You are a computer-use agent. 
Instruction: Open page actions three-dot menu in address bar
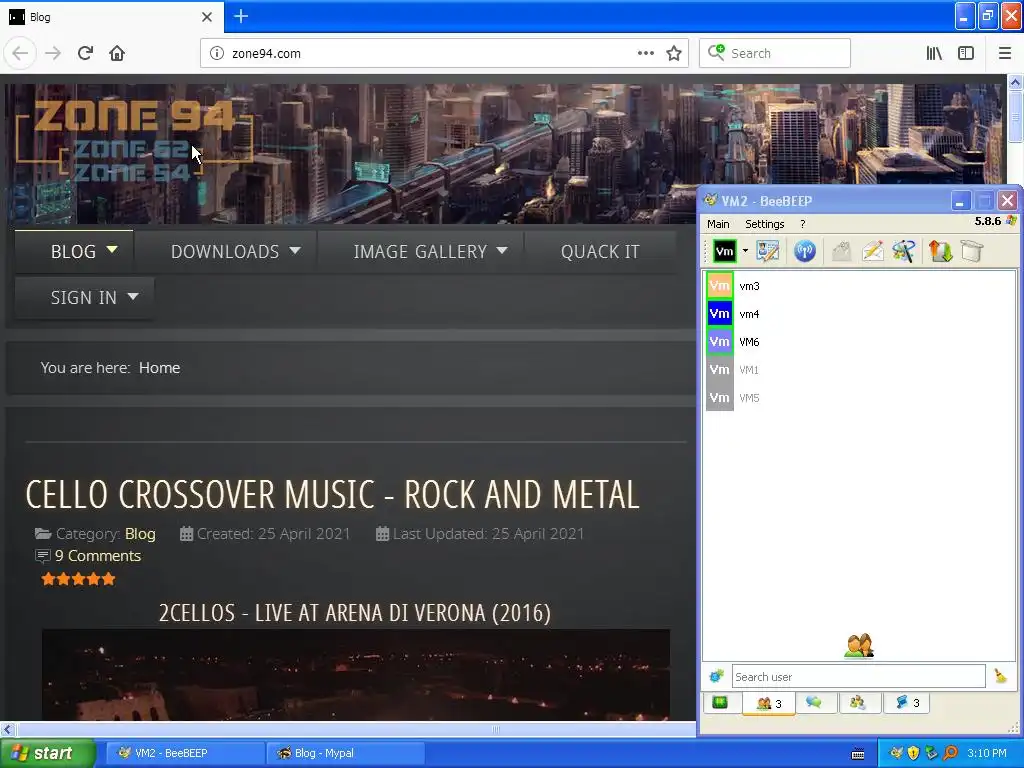point(646,53)
